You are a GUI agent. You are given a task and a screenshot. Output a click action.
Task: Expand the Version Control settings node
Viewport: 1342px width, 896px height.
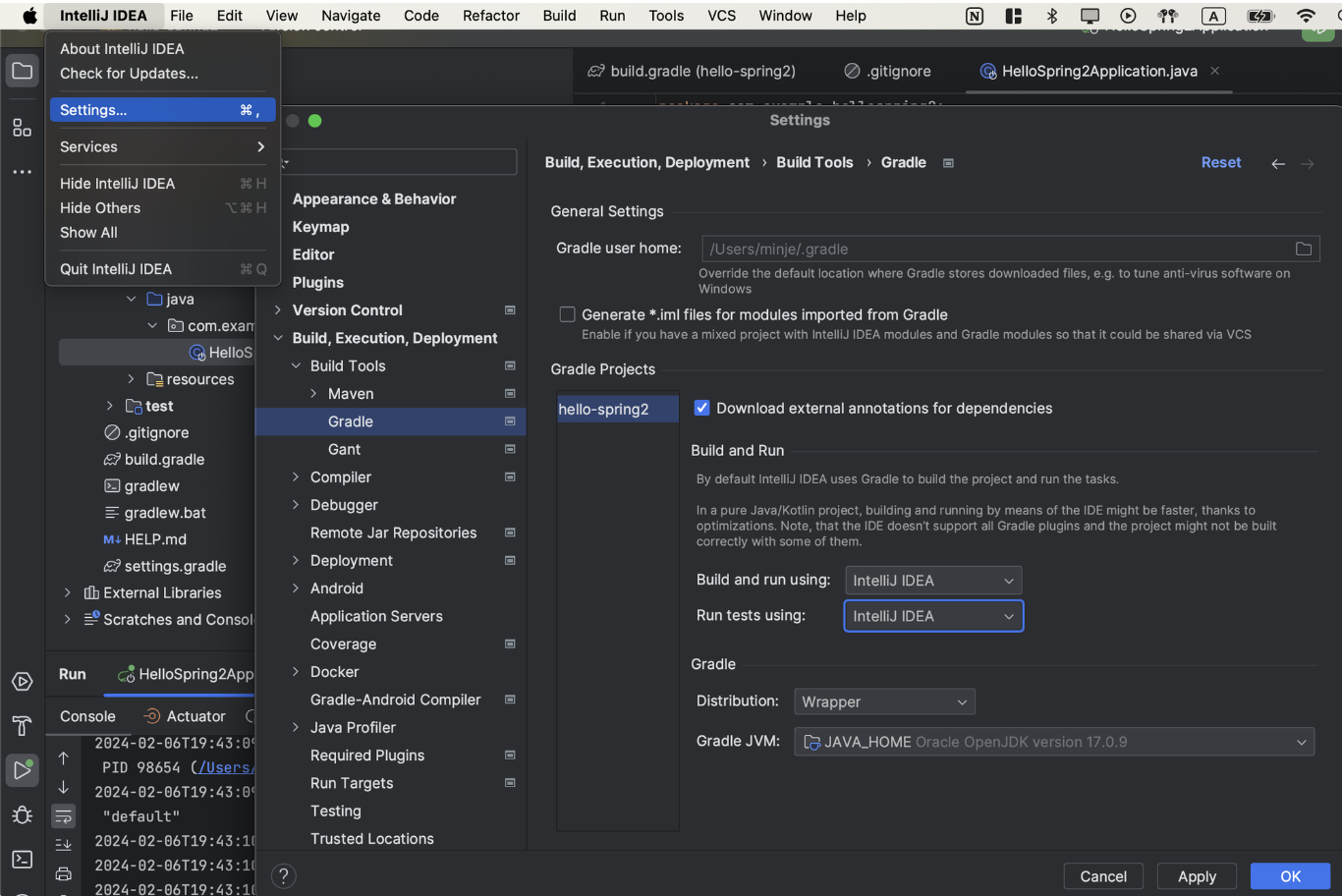(x=278, y=310)
